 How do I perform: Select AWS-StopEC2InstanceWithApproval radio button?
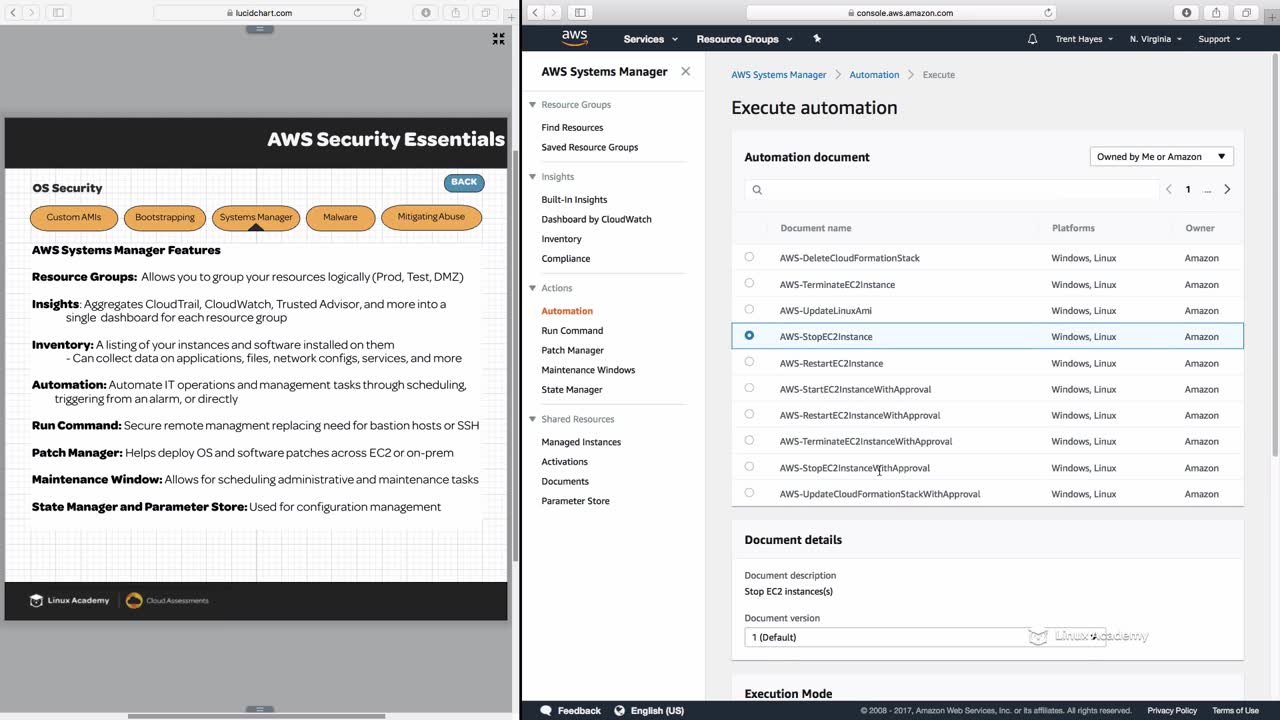click(x=749, y=466)
